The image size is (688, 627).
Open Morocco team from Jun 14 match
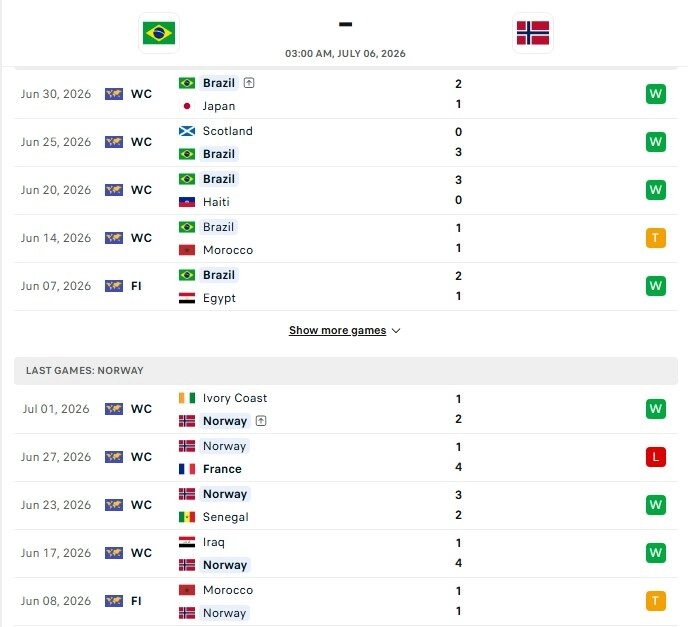pyautogui.click(x=228, y=250)
